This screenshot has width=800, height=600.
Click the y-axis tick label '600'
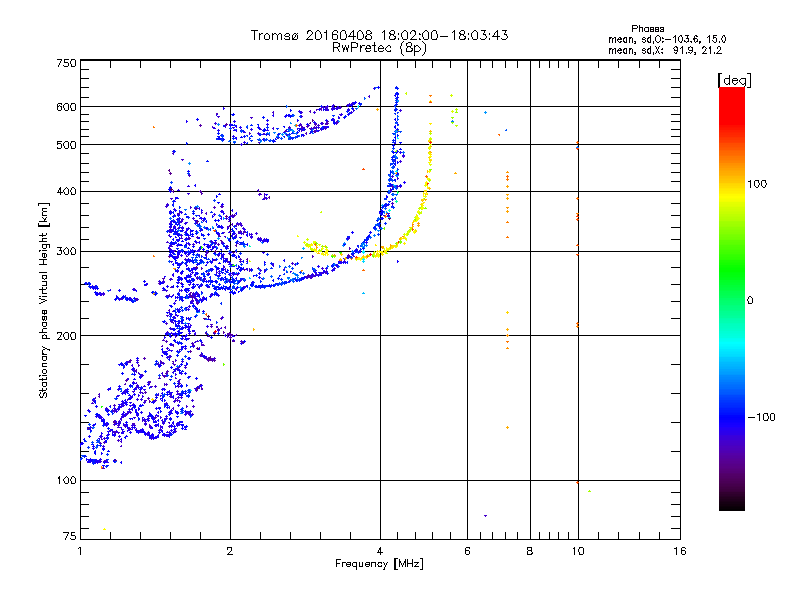tap(66, 107)
